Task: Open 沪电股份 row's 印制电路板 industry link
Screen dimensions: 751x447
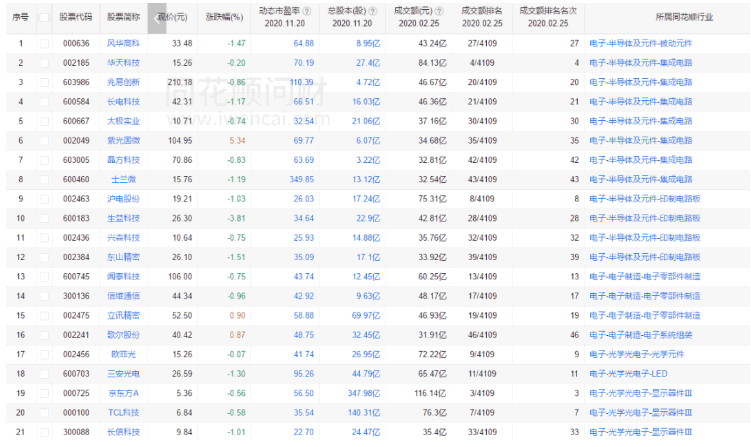Action: 645,199
